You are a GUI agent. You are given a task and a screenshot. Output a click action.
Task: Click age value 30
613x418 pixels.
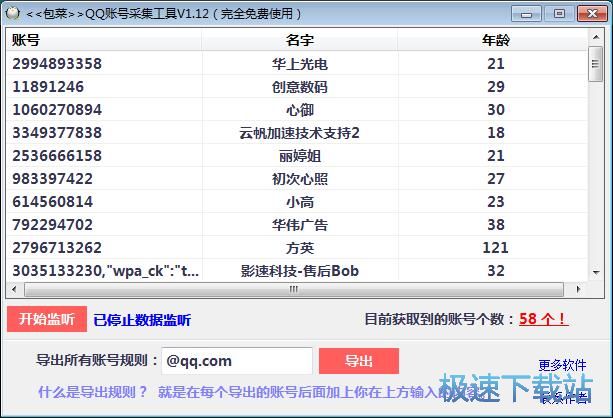coord(496,110)
